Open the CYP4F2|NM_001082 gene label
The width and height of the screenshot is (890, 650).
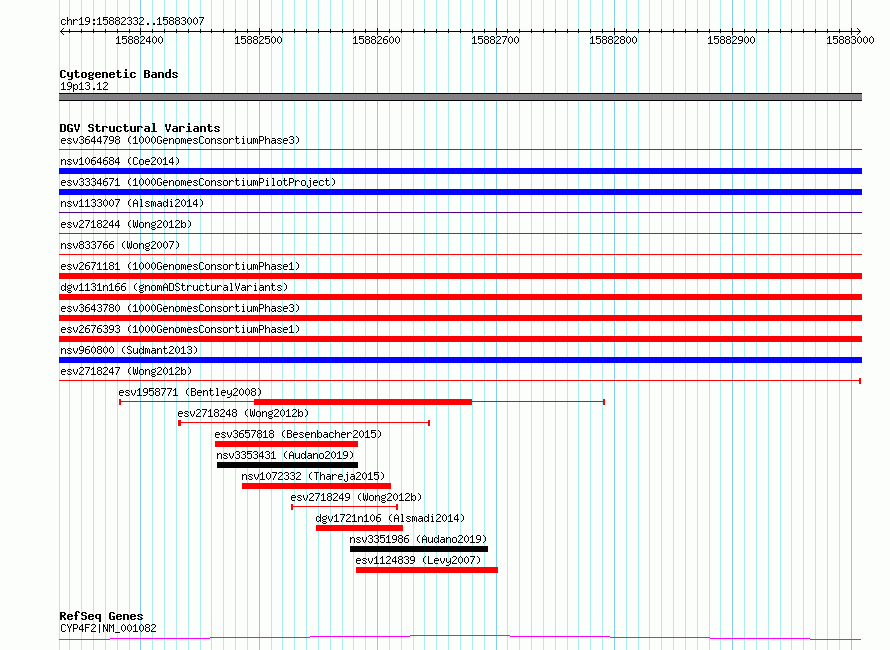pyautogui.click(x=108, y=628)
